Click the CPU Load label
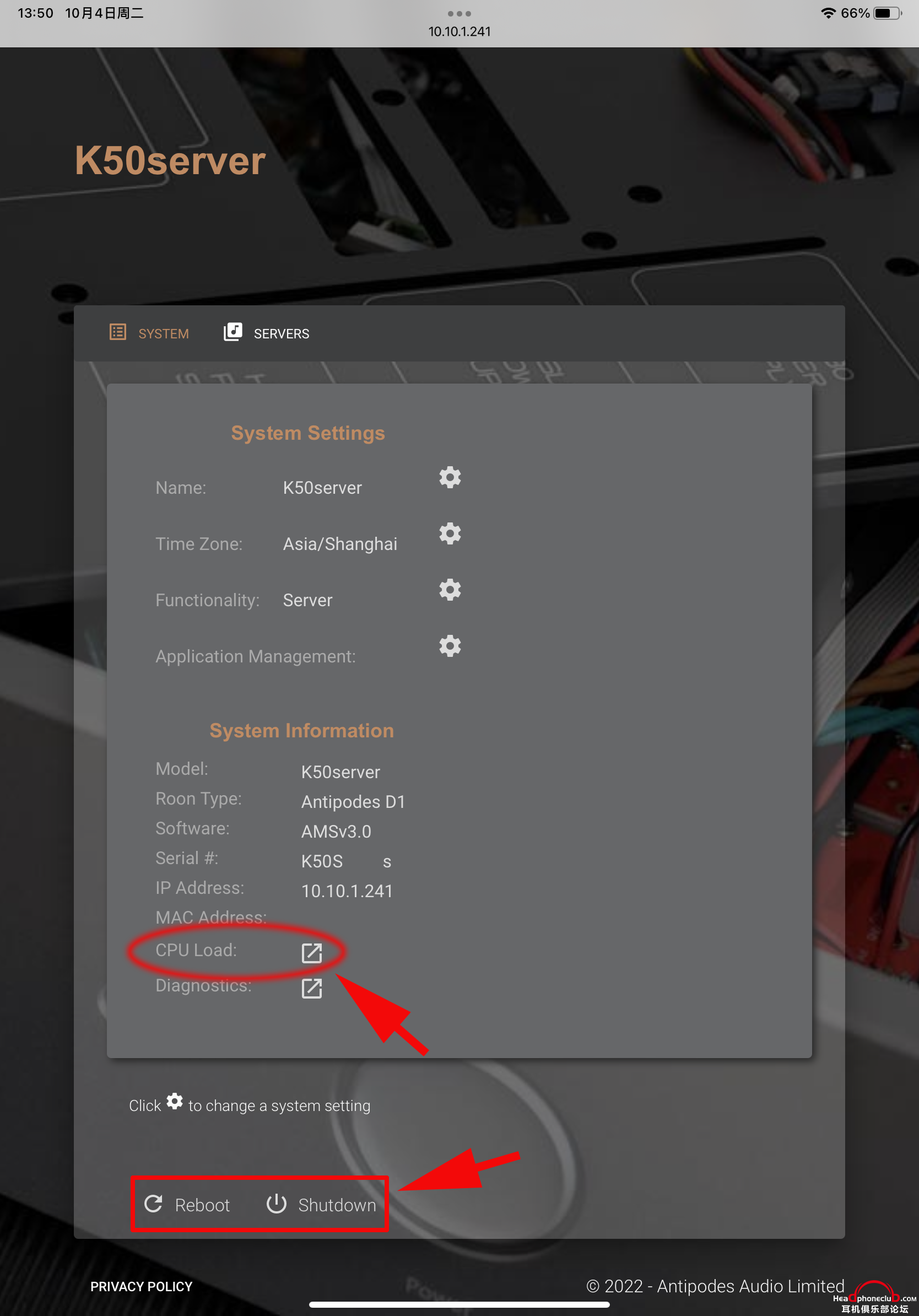This screenshot has width=919, height=1316. 196,950
